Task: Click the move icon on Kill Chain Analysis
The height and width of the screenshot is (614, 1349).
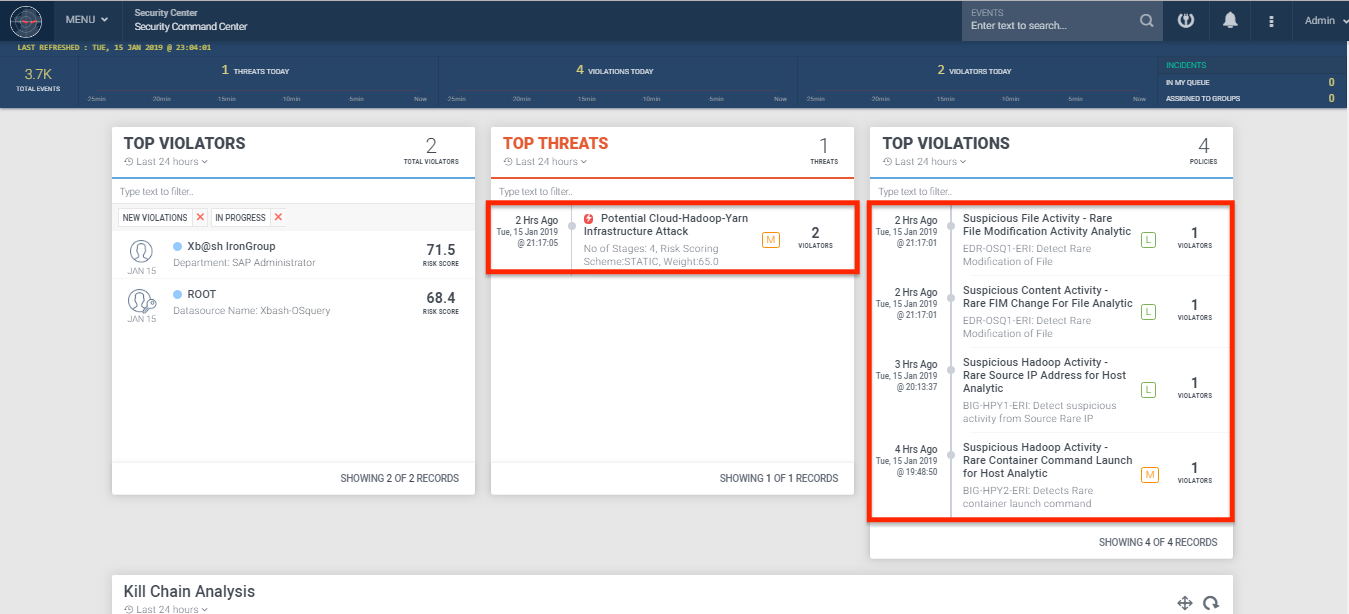Action: (x=1185, y=602)
